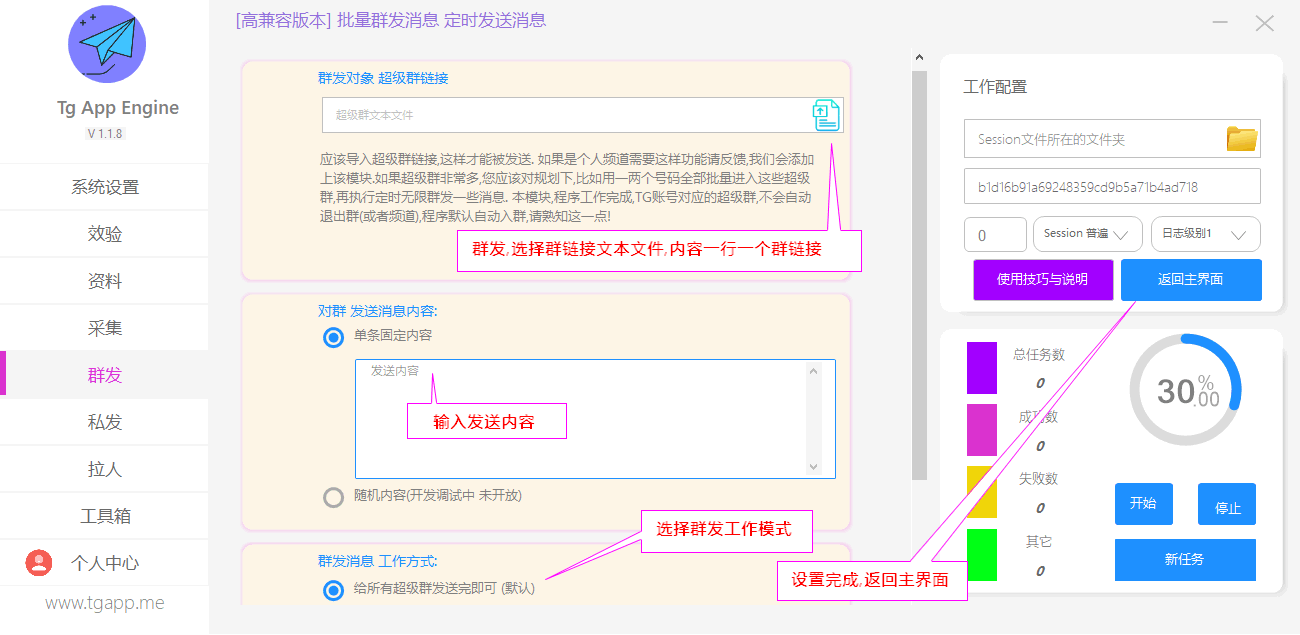The width and height of the screenshot is (1300, 635).
Task: Click scroll down arrow in message box
Action: point(813,467)
